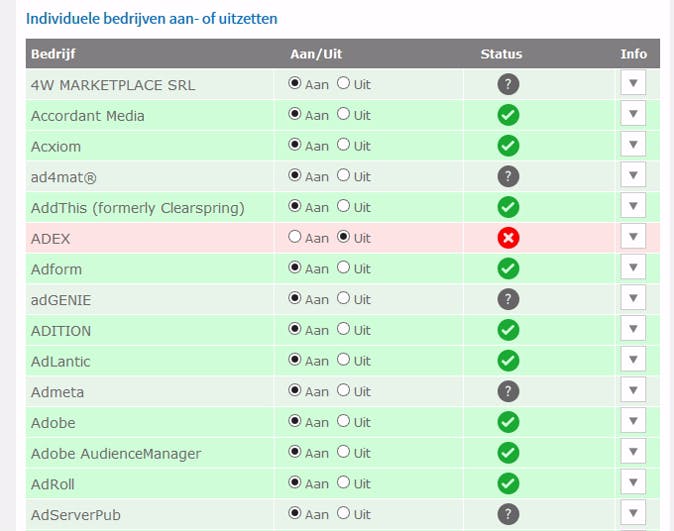Click the green checkmark status for Adform
674x531 pixels.
coord(508,269)
